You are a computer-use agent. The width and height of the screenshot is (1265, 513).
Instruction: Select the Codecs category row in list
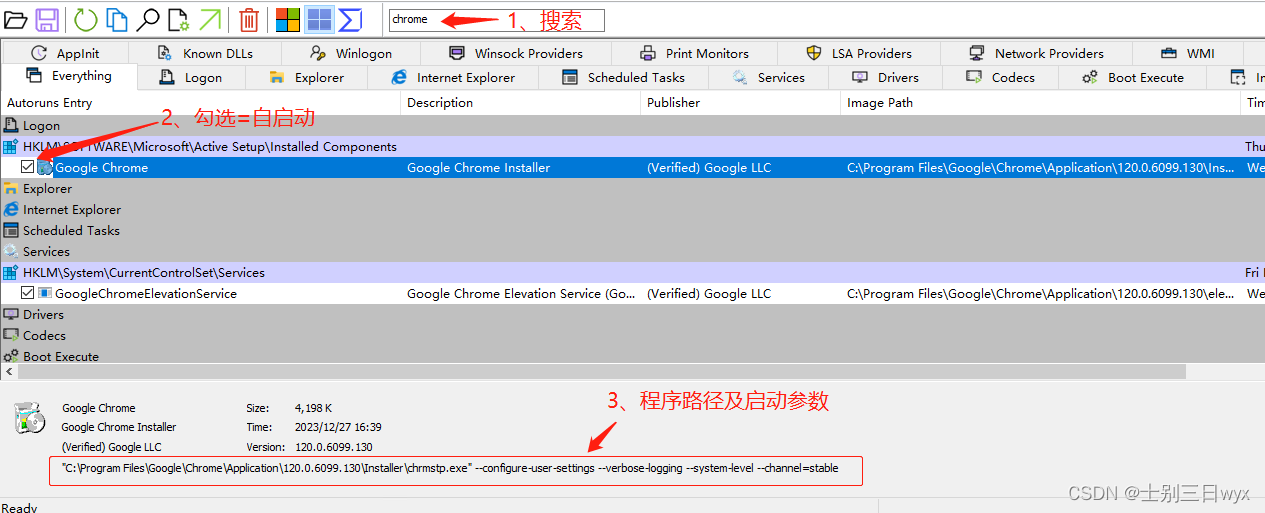632,335
